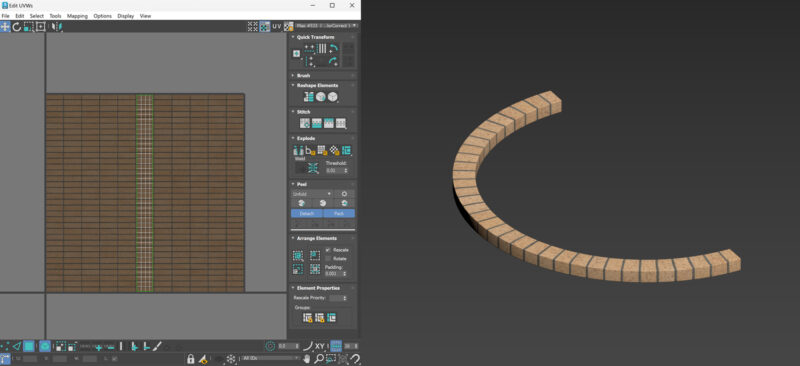Screen dimensions: 800x366
Task: Toggle the Rescale checkbox
Action: (x=328, y=250)
